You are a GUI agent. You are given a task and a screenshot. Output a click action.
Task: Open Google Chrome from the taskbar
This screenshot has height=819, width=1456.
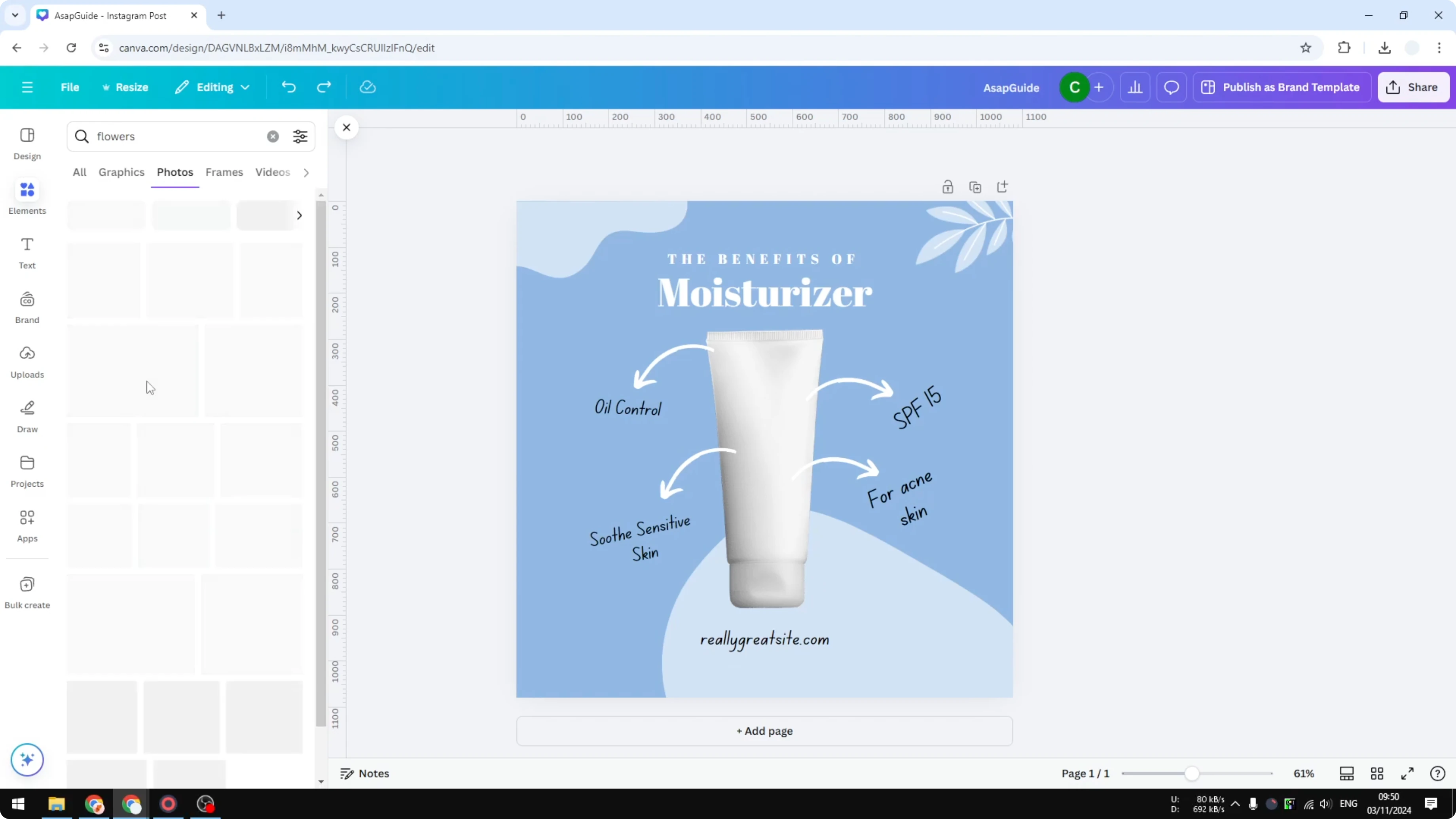(95, 804)
